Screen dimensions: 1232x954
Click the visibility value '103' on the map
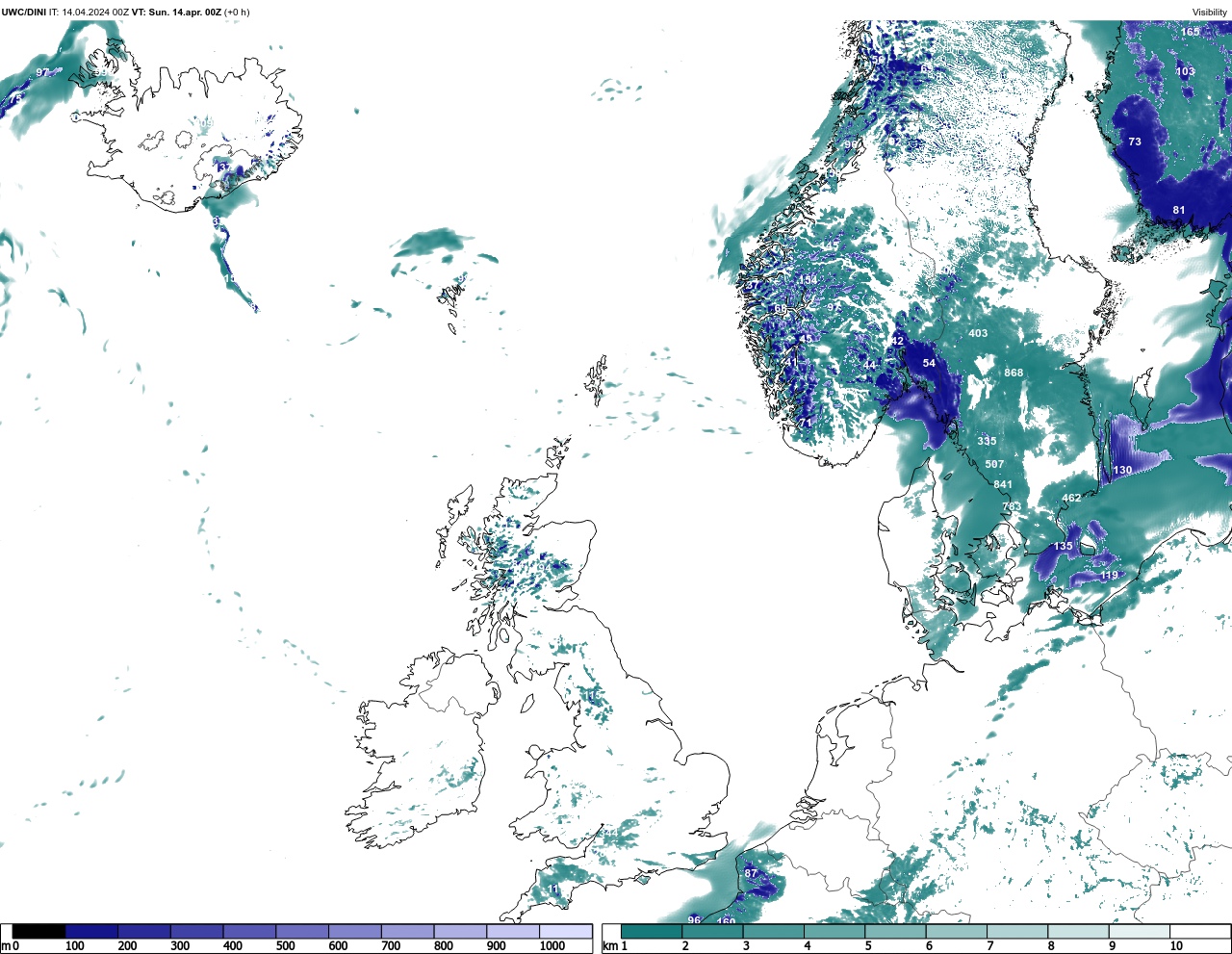point(1185,71)
